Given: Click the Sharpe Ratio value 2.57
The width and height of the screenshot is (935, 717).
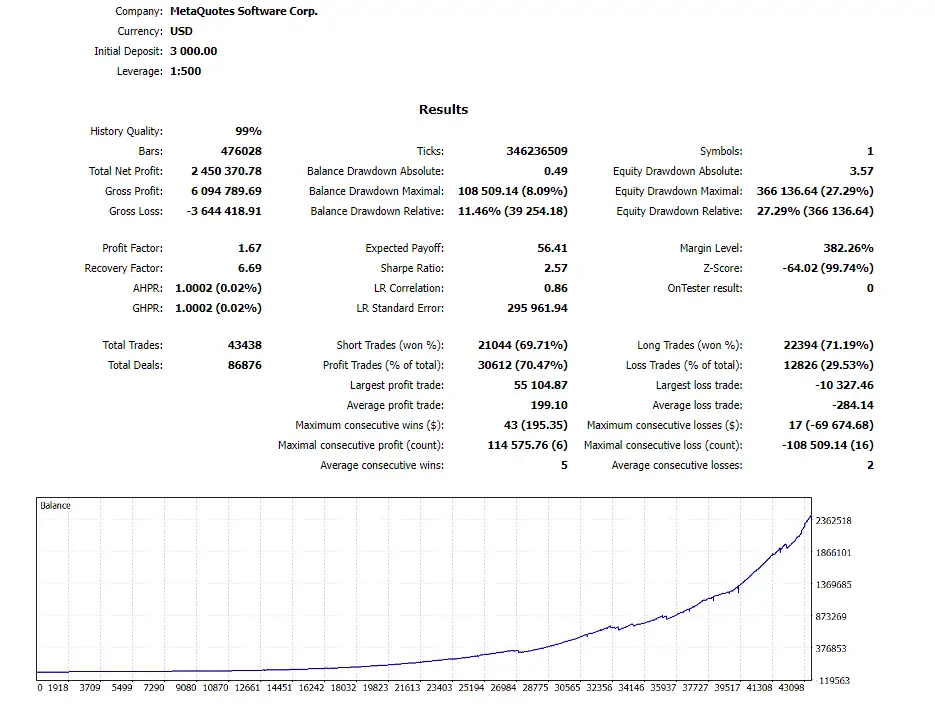Looking at the screenshot, I should pos(555,268).
